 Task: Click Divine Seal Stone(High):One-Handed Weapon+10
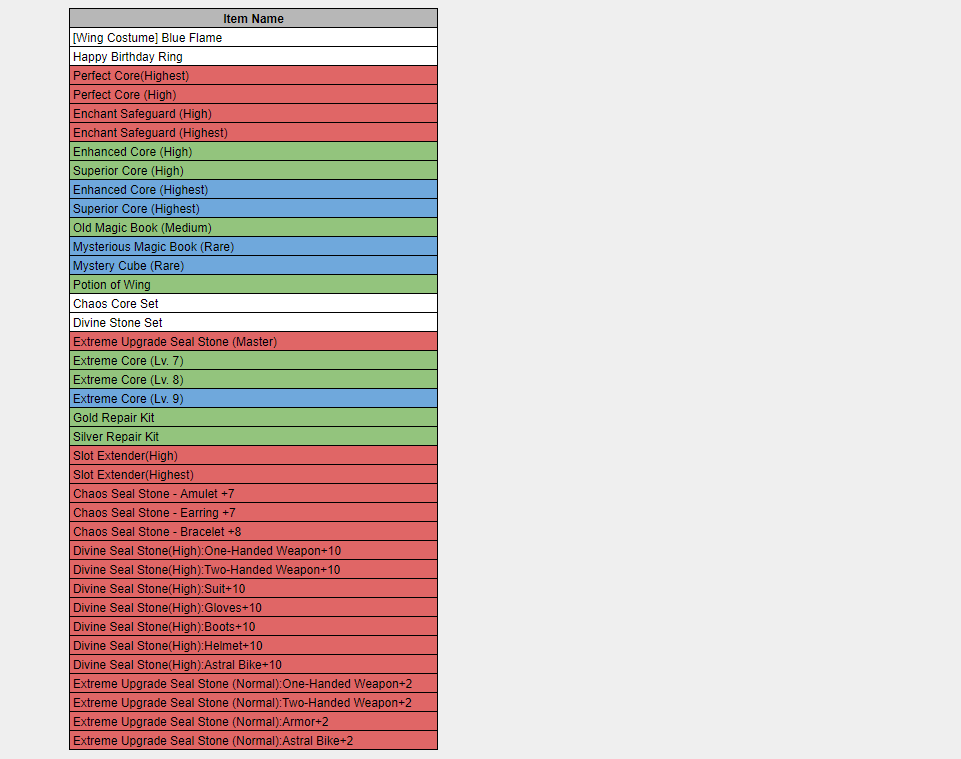[x=253, y=551]
